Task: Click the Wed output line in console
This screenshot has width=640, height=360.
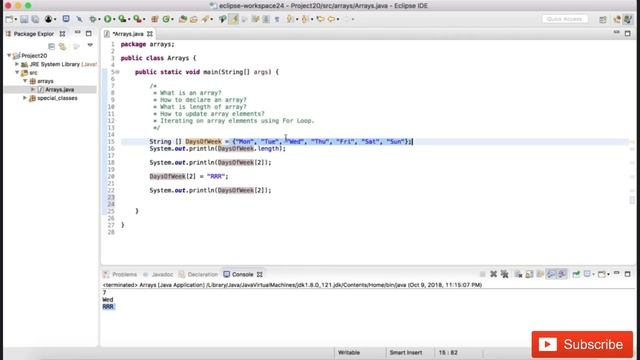Action: point(108,300)
